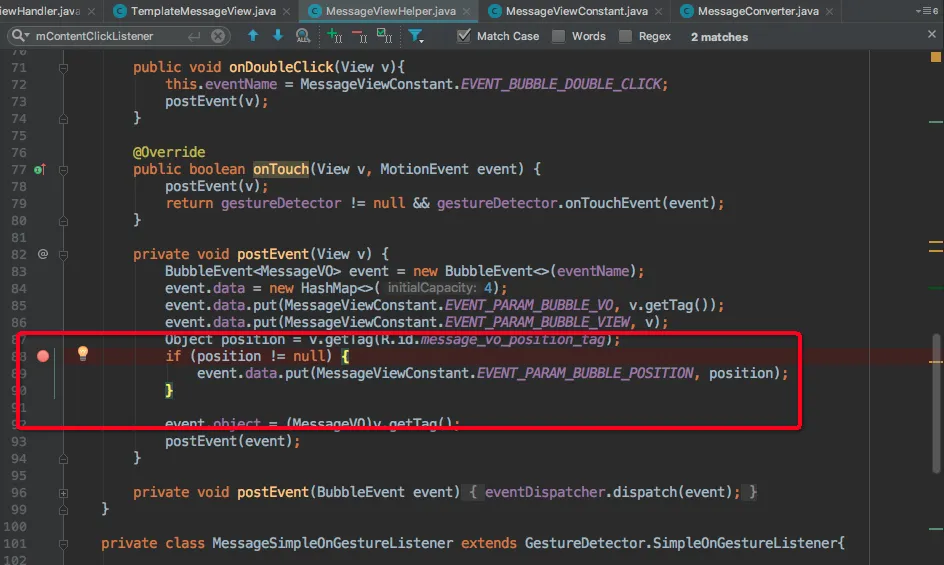The height and width of the screenshot is (565, 944).
Task: Close the MessageViewHelper.java tab
Action: pos(467,11)
